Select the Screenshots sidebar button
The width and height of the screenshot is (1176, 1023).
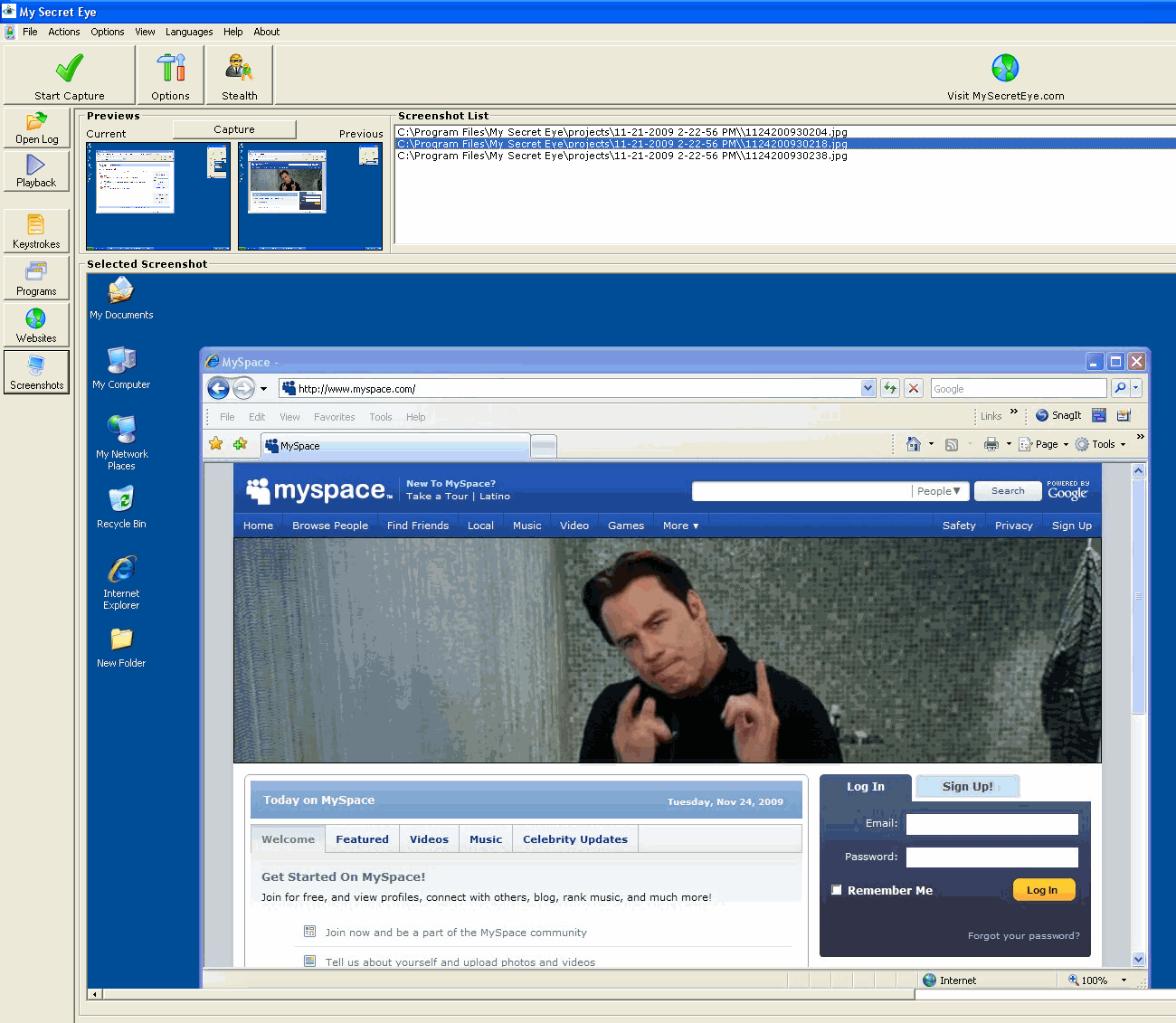[x=36, y=372]
